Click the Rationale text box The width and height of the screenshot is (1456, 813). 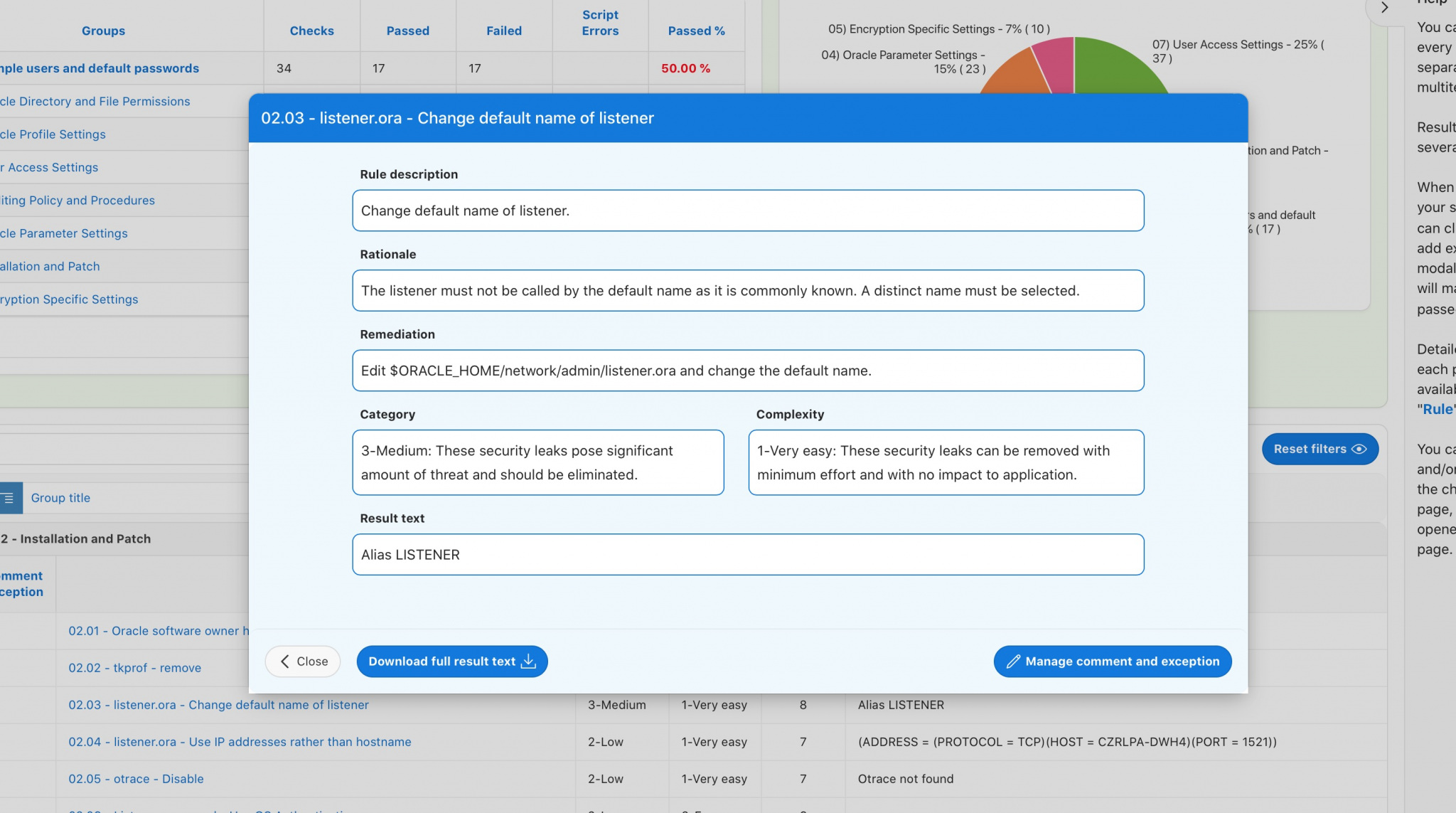pos(747,290)
